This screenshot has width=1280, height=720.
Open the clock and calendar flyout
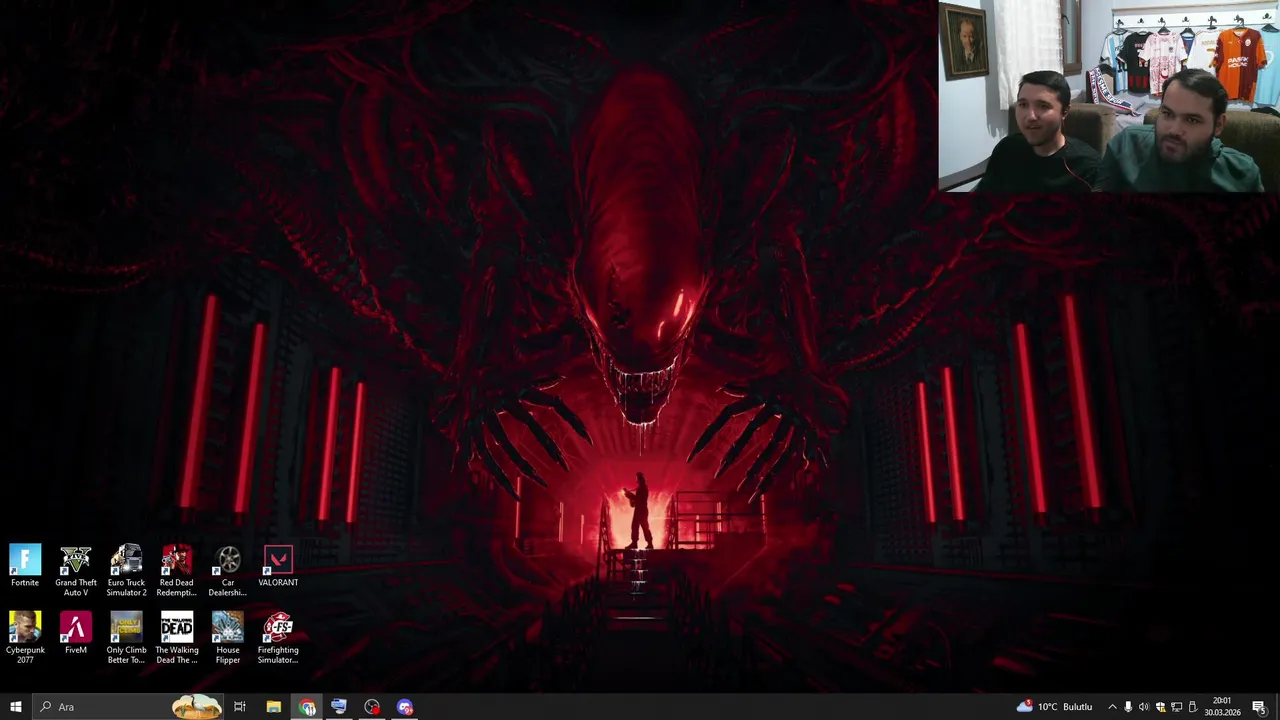pos(1222,707)
